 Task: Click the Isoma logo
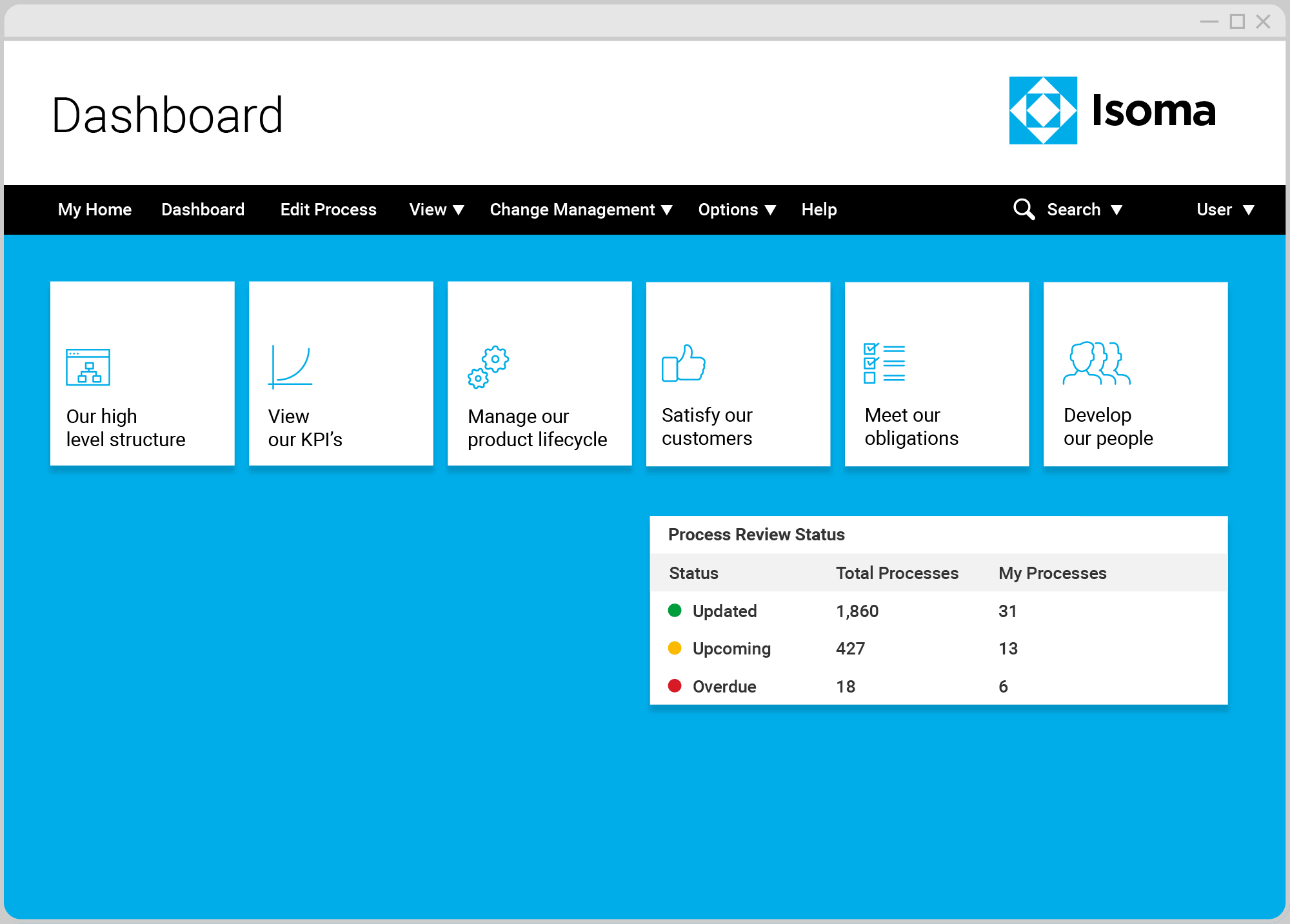1113,110
